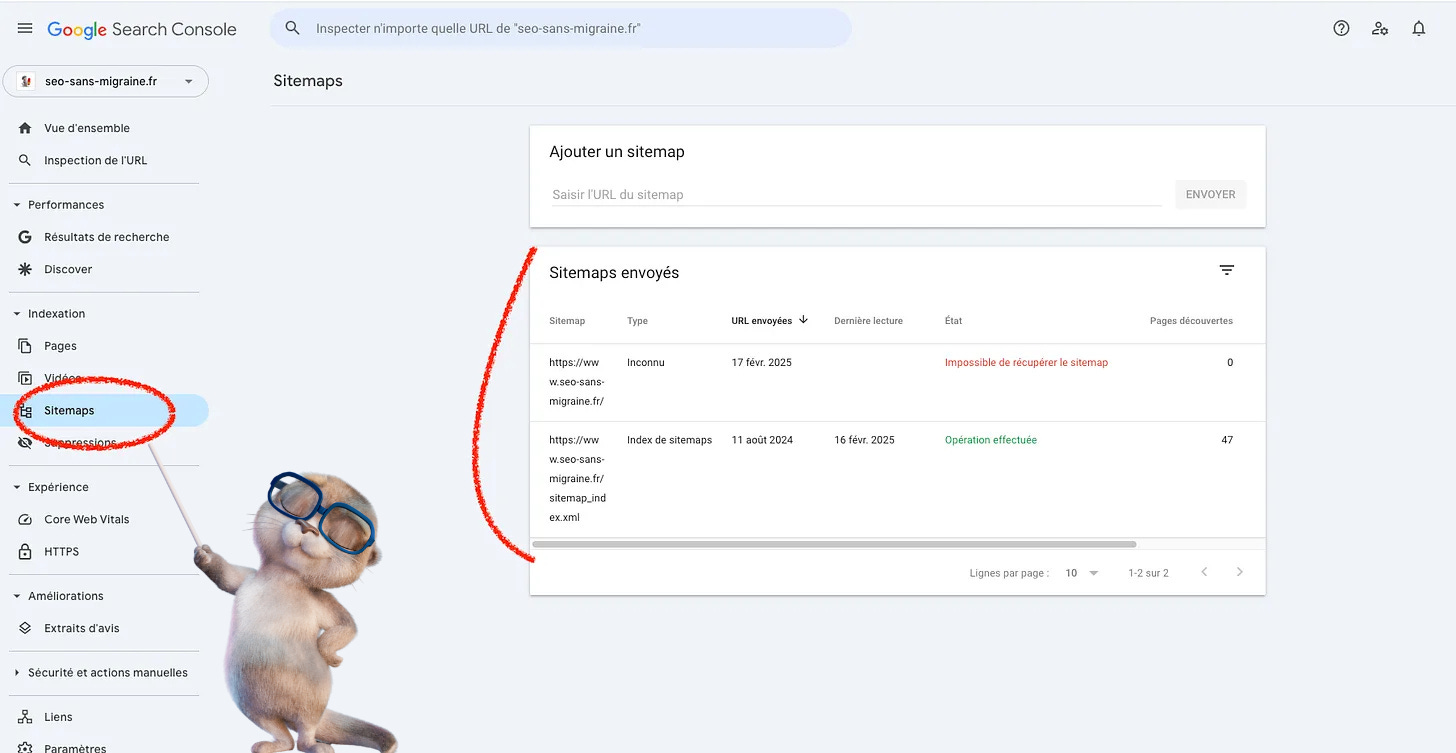Click the sort arrow beside URL envoyées
This screenshot has width=1456, height=753.
(x=803, y=320)
